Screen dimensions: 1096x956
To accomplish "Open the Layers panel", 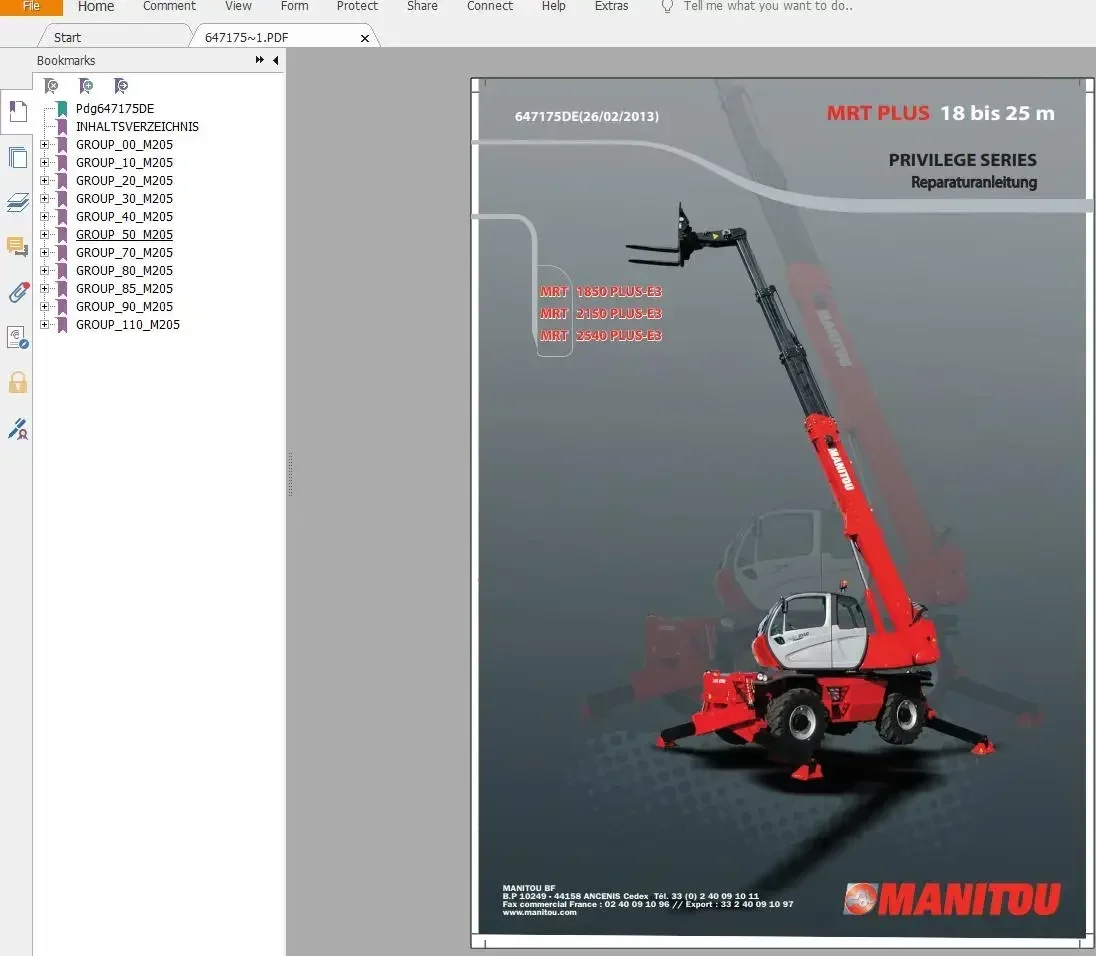I will (x=17, y=203).
